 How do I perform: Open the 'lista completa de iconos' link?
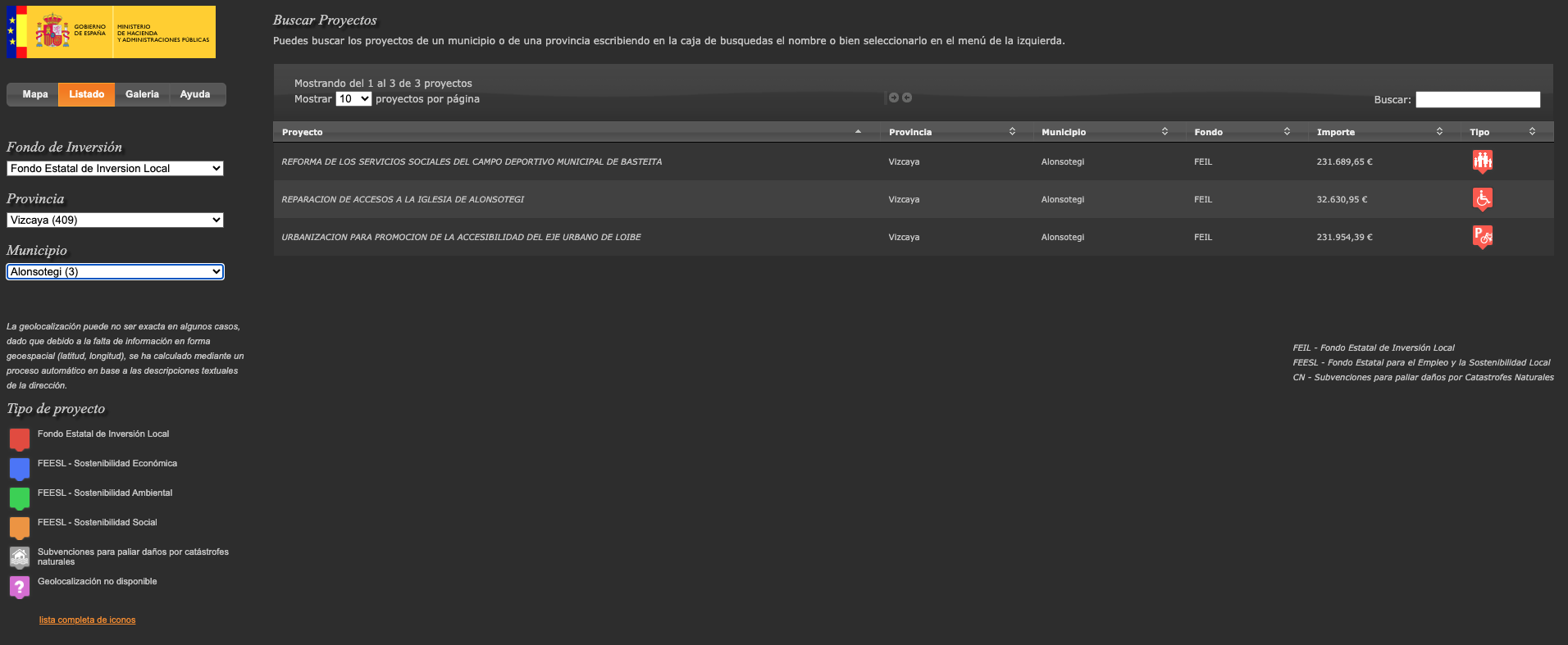coord(87,620)
